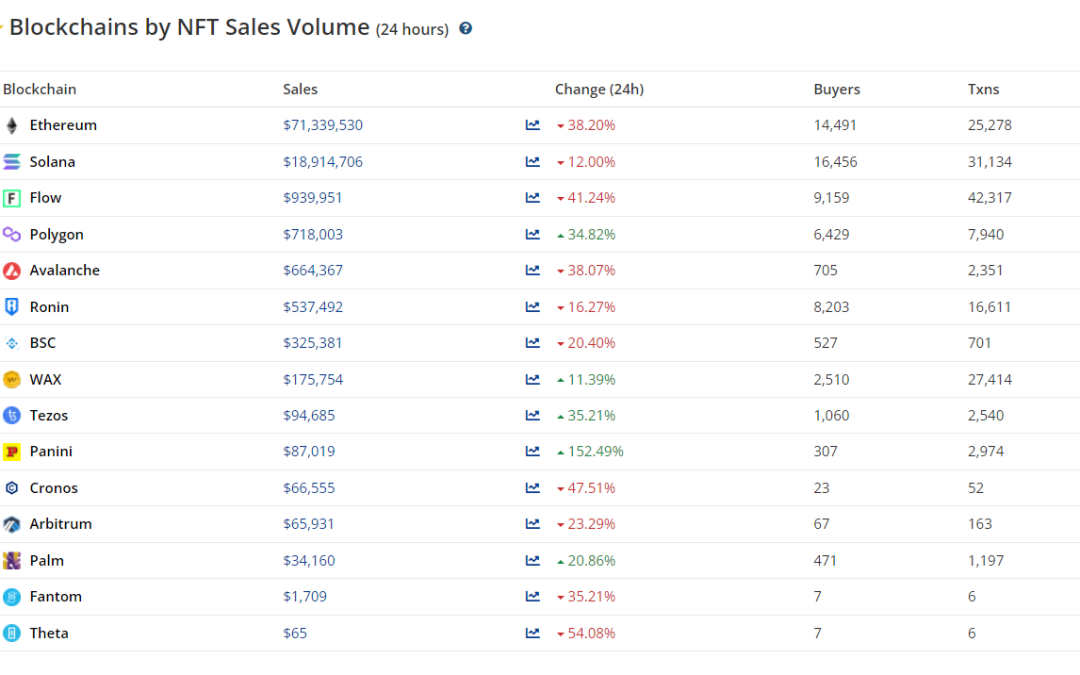Image resolution: width=1080 pixels, height=675 pixels.
Task: Open the chart icon in the Theta row
Action: click(532, 633)
